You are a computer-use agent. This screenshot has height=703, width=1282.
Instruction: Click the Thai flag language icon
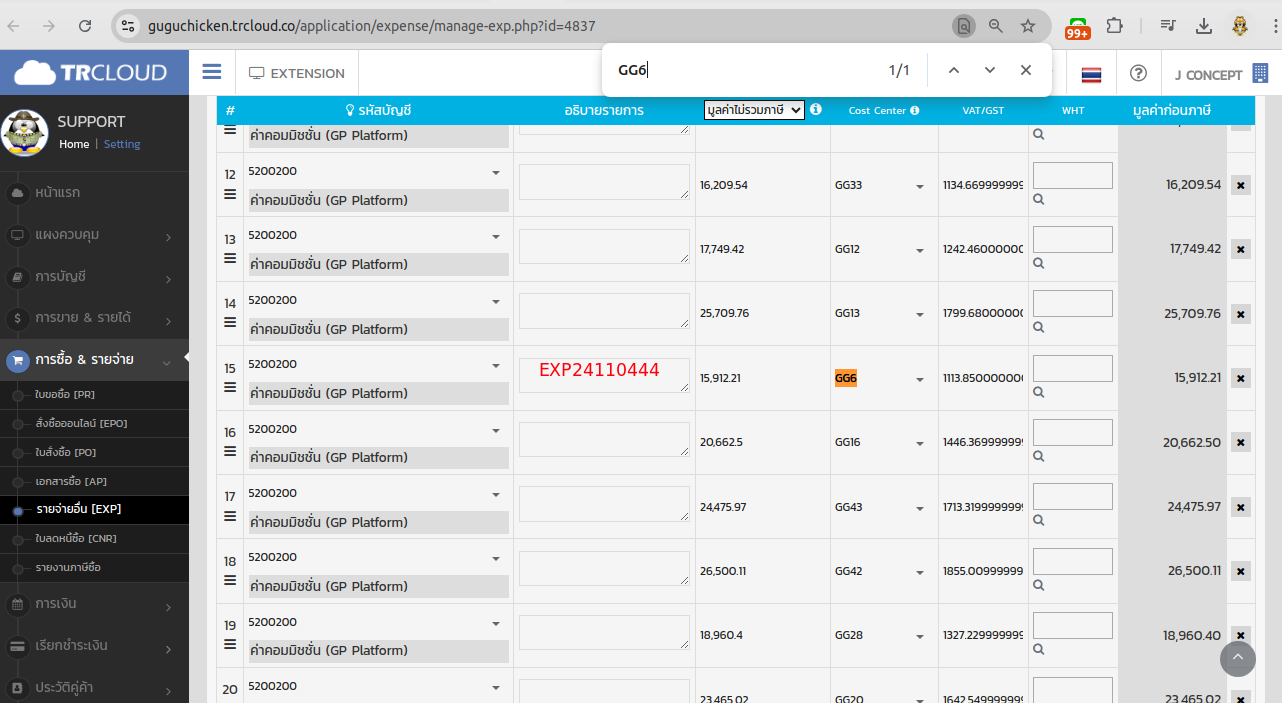1091,74
